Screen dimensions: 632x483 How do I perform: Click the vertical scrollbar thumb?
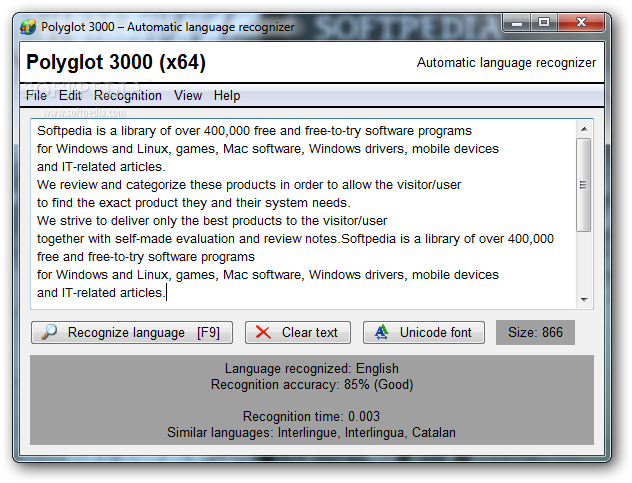[584, 185]
